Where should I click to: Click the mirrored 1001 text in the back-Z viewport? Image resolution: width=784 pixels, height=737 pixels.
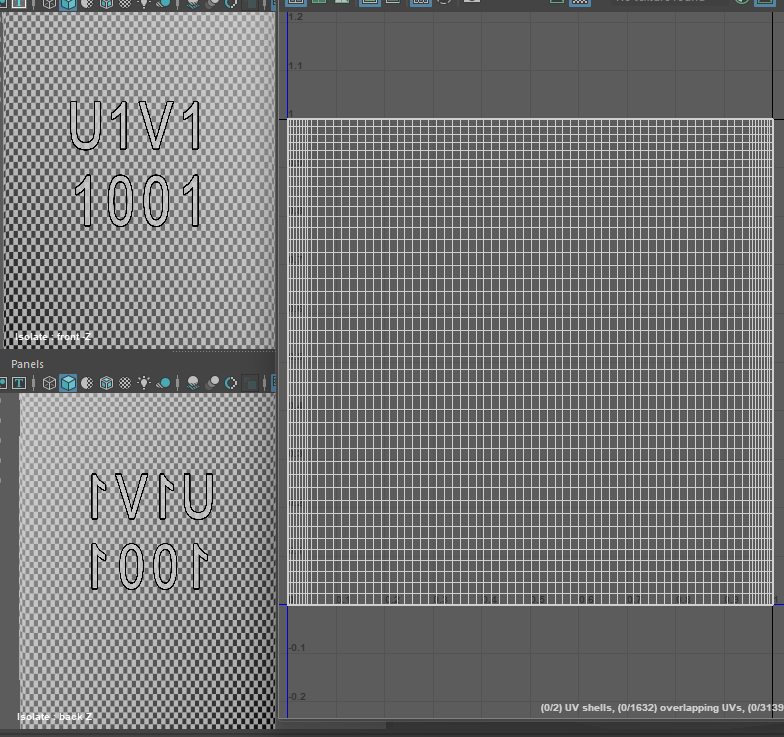pyautogui.click(x=149, y=566)
